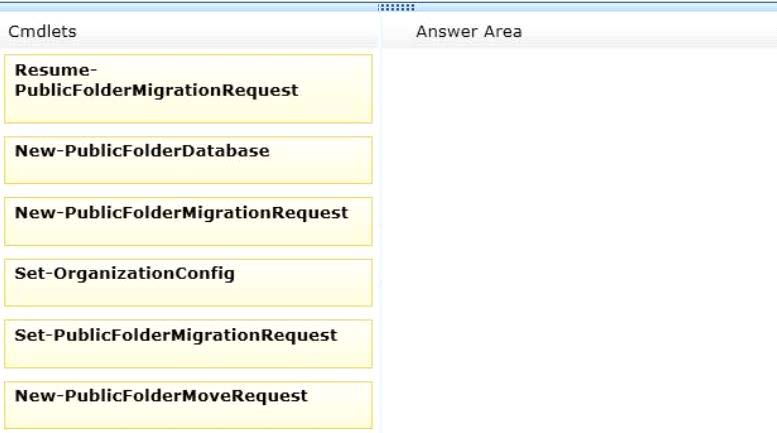Click 'Set-PublicFolderMigrationRequest' bold text
This screenshot has height=433, width=777.
[176, 335]
